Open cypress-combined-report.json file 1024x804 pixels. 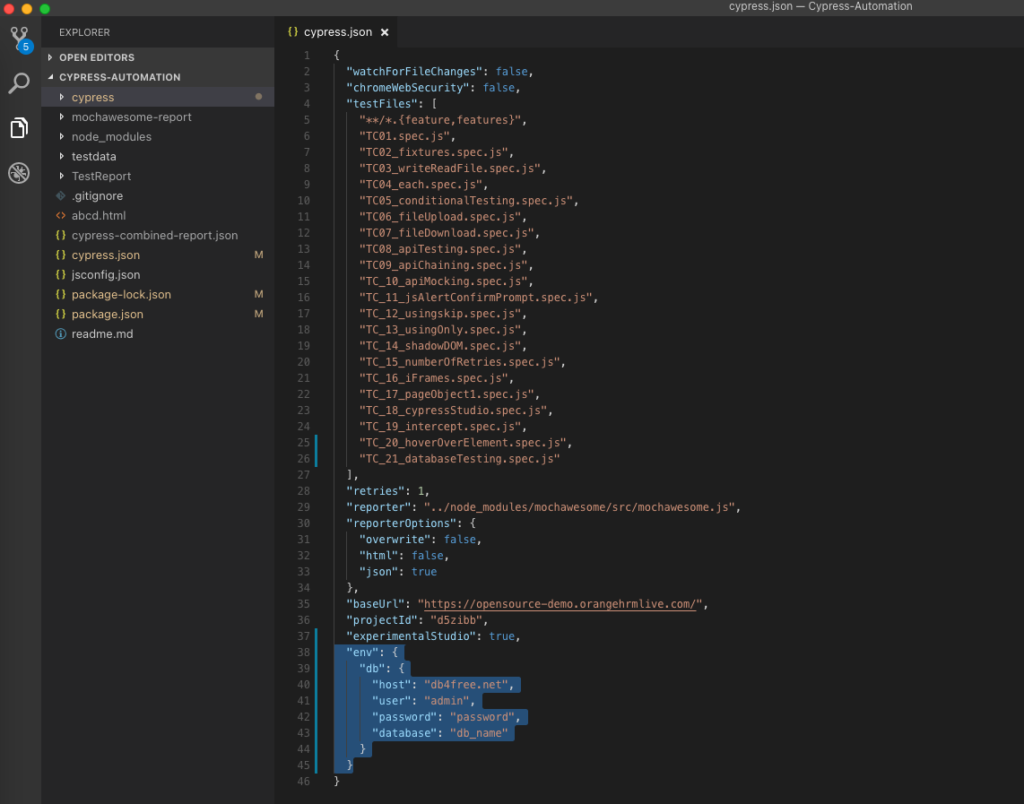click(154, 236)
